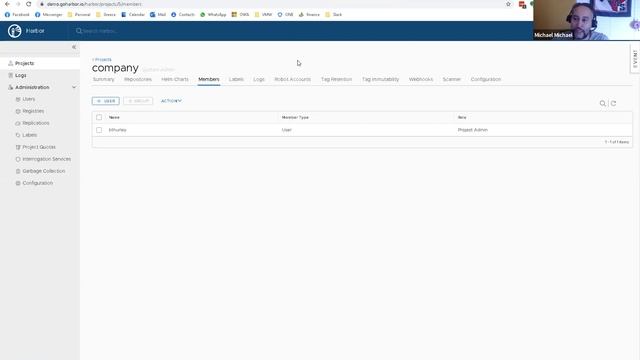Click the Replications icon in the sidebar

click(x=18, y=123)
